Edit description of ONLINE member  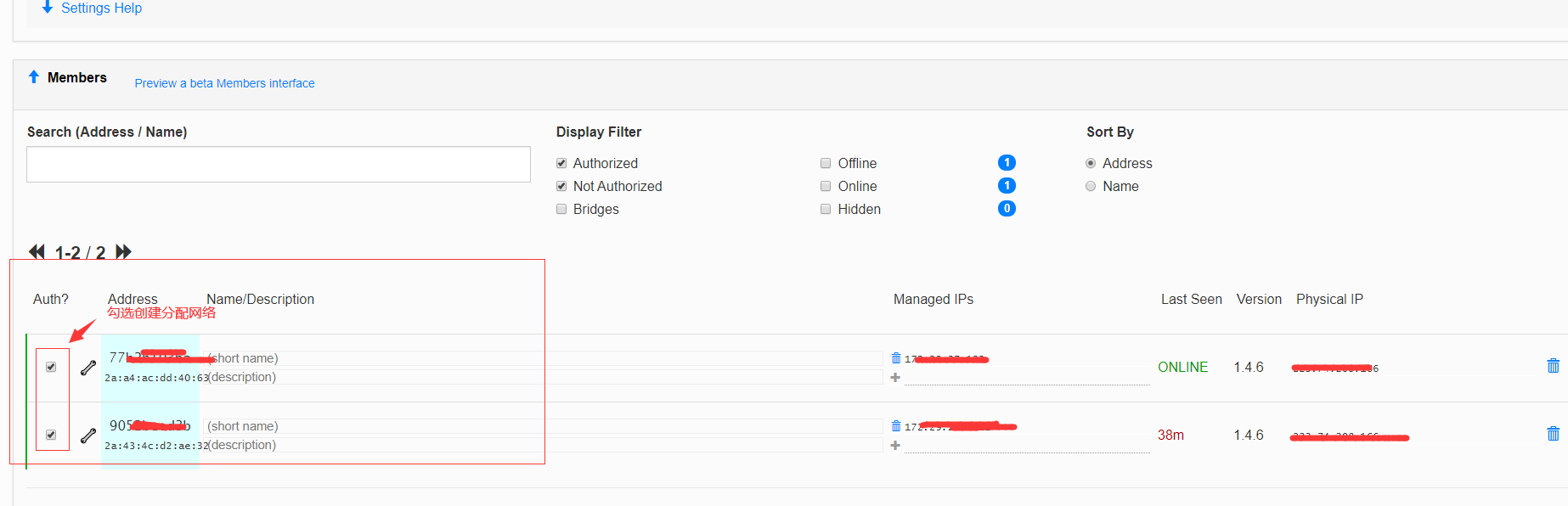[x=544, y=377]
